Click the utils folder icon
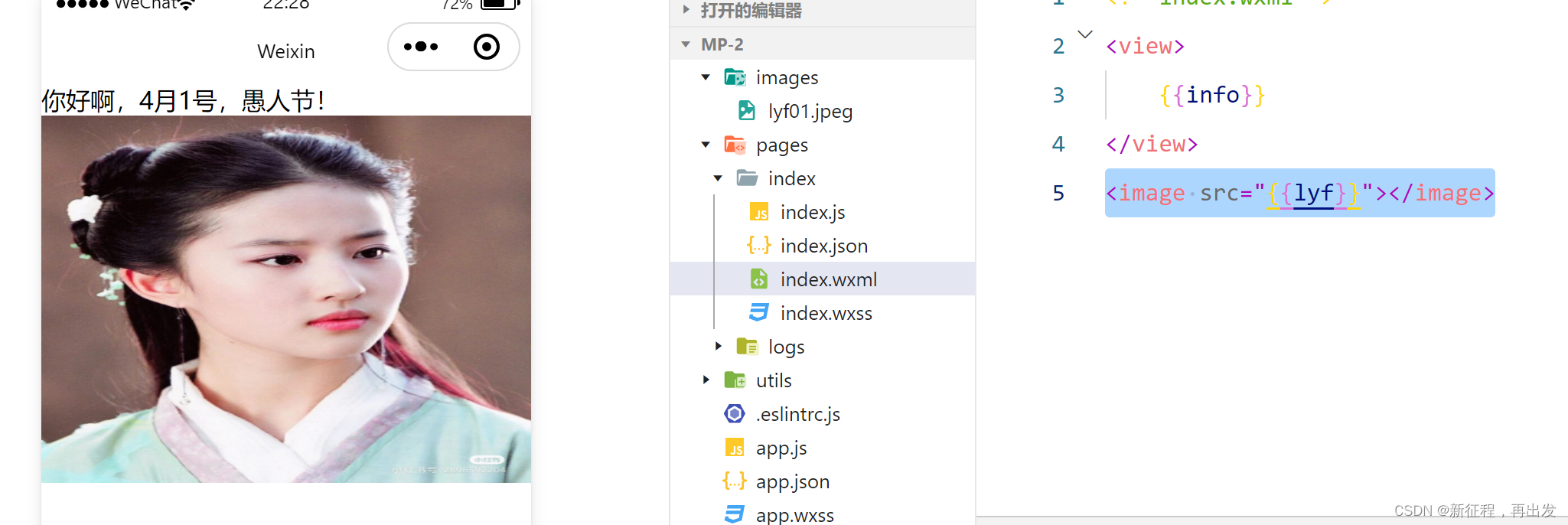 point(735,380)
